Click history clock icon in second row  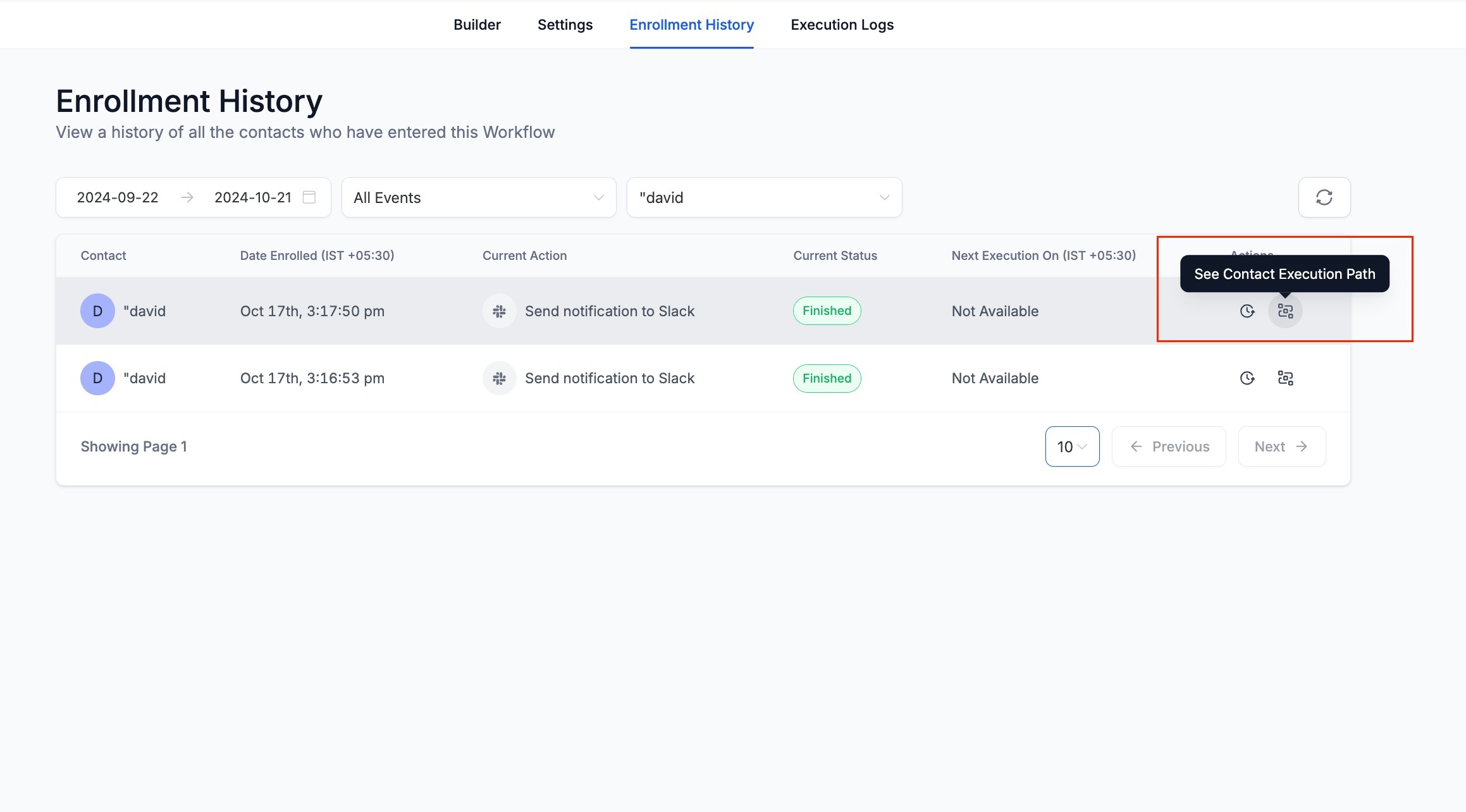point(1247,378)
